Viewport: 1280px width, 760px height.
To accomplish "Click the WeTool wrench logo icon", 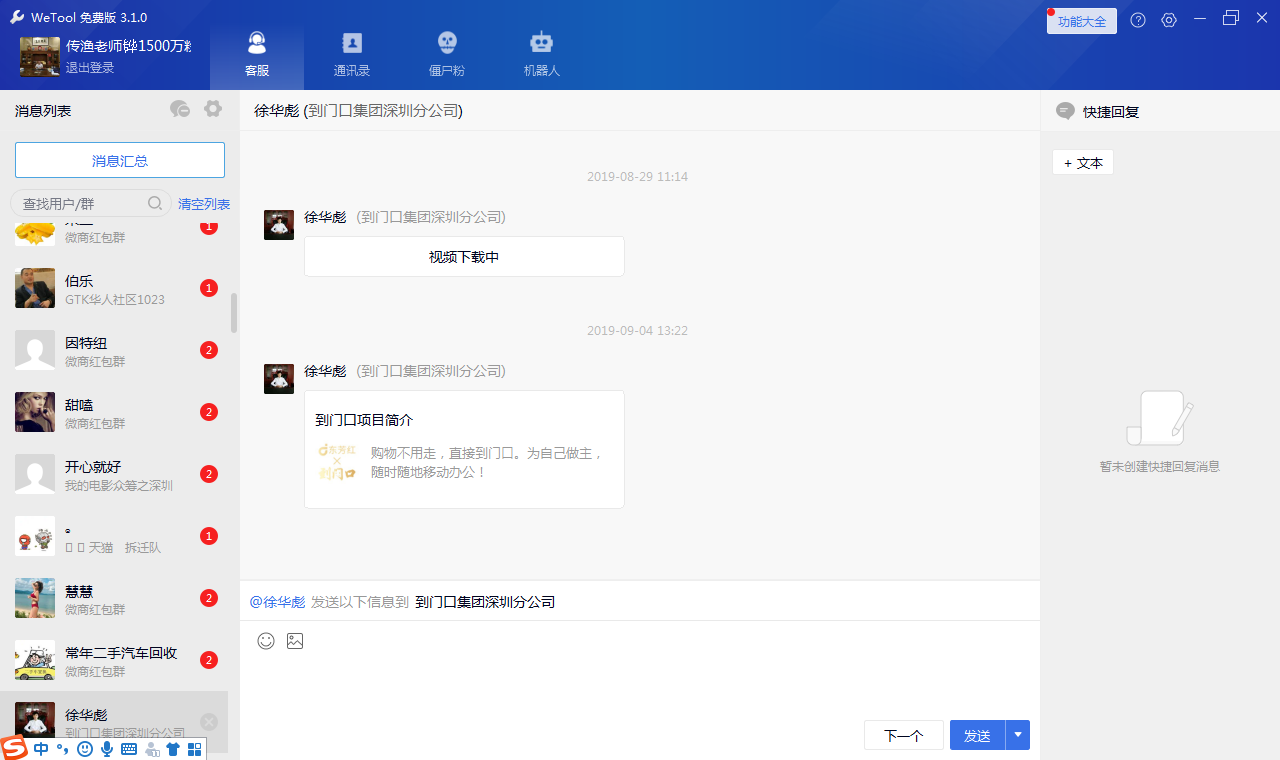I will tap(17, 17).
